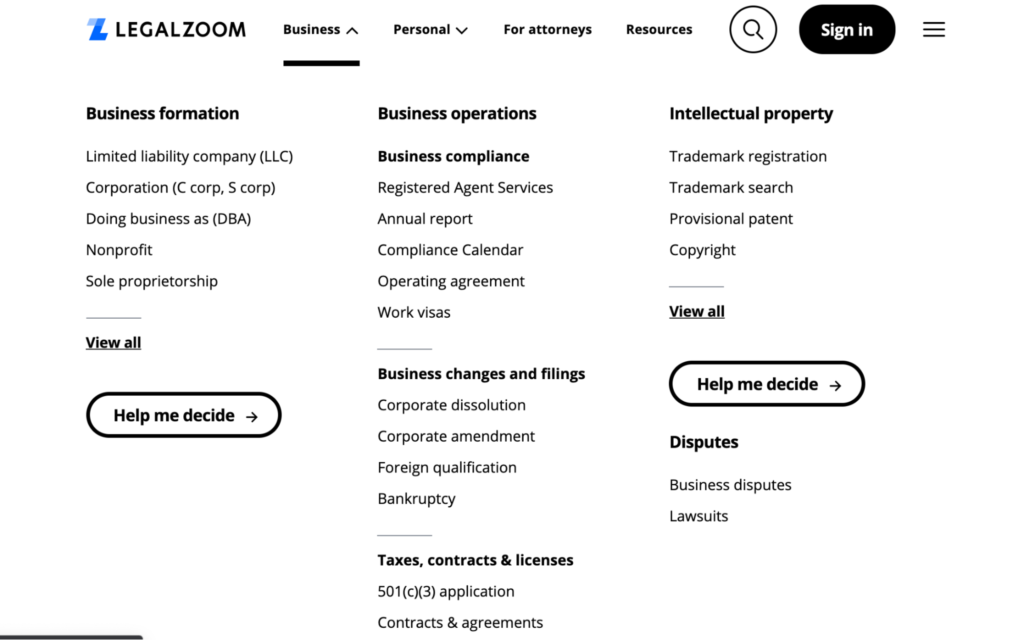Image resolution: width=1024 pixels, height=640 pixels.
Task: Collapse the Business dropdown menu
Action: click(x=320, y=30)
